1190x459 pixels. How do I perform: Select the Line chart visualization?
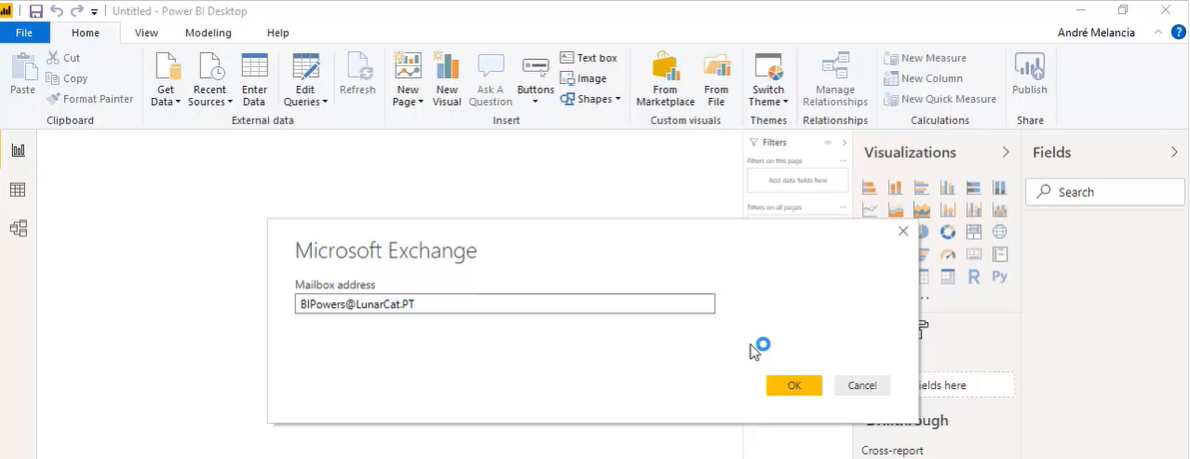[x=870, y=209]
